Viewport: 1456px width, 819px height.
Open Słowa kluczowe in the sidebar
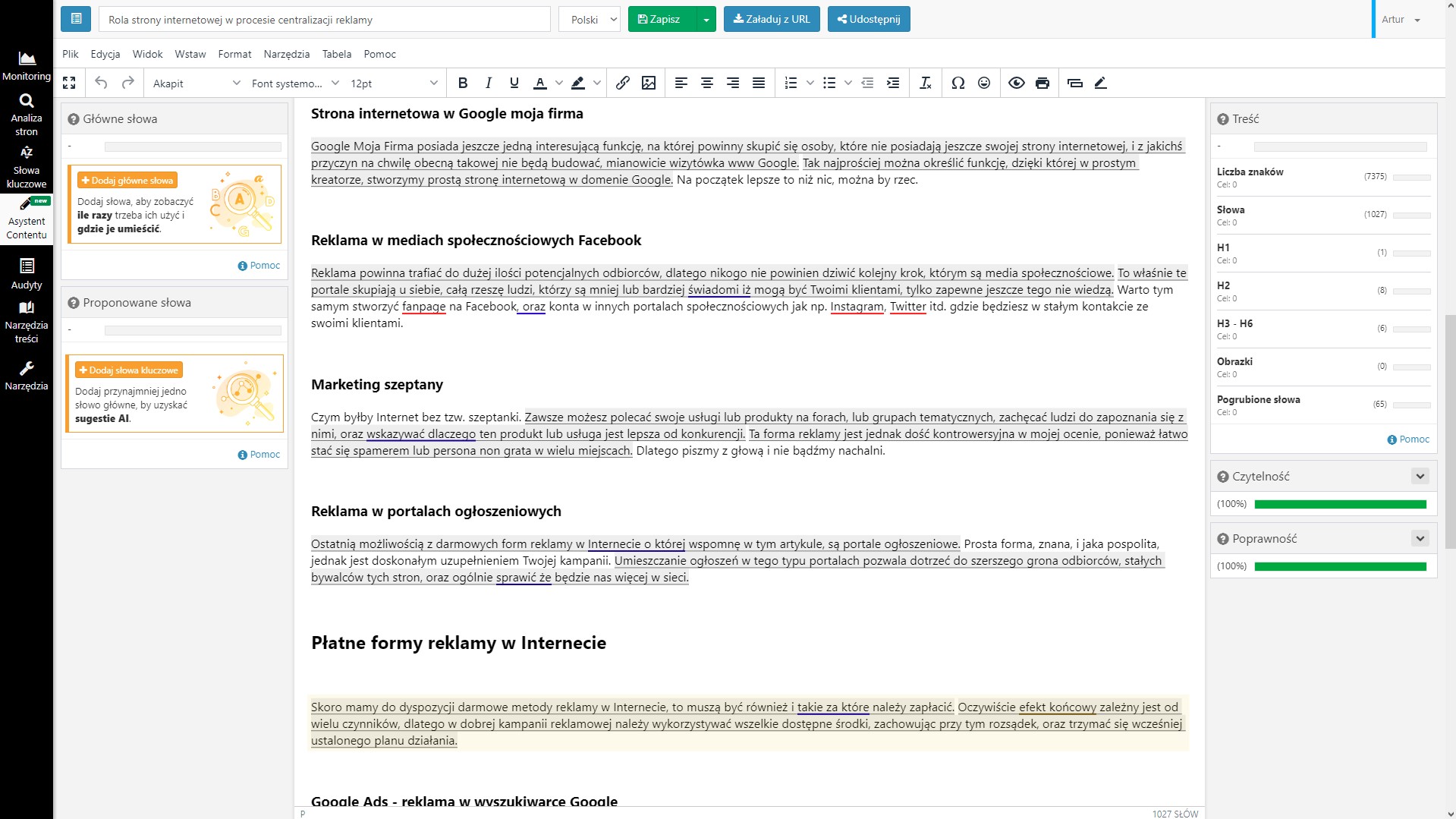point(27,167)
